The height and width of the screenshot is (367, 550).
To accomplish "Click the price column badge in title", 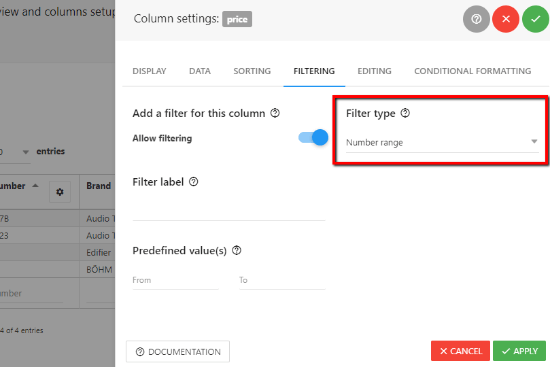I will coord(237,19).
